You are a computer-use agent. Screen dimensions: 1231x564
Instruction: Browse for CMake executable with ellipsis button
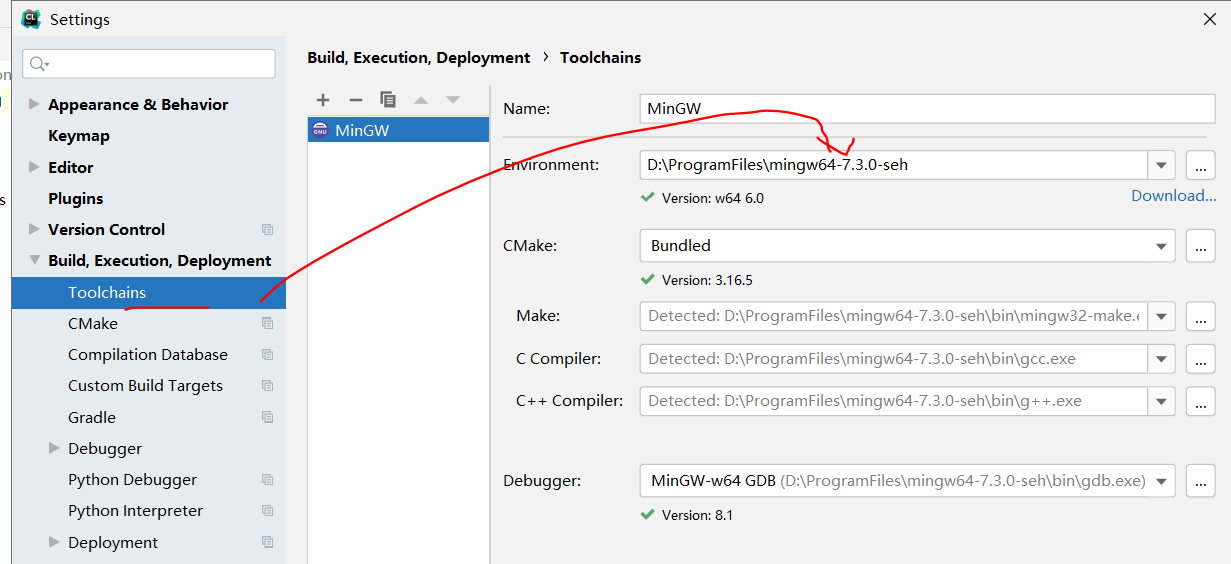click(1200, 245)
